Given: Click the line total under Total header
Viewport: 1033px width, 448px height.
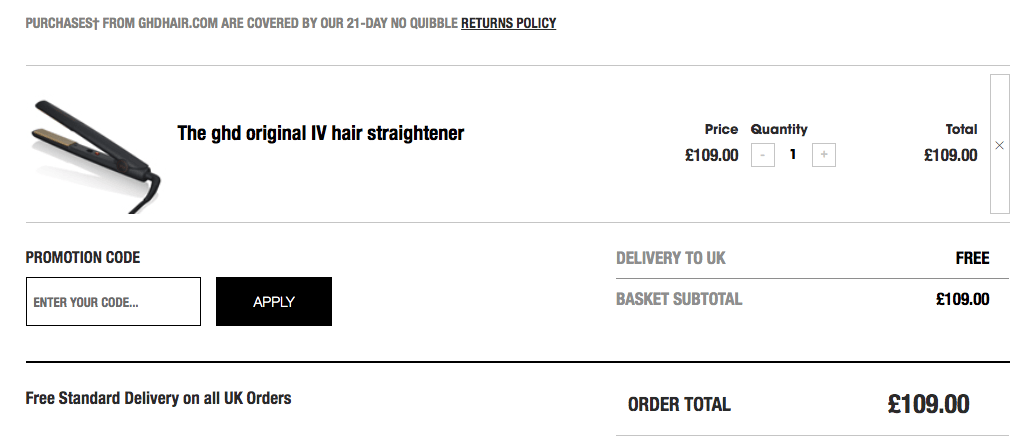Looking at the screenshot, I should pos(950,155).
